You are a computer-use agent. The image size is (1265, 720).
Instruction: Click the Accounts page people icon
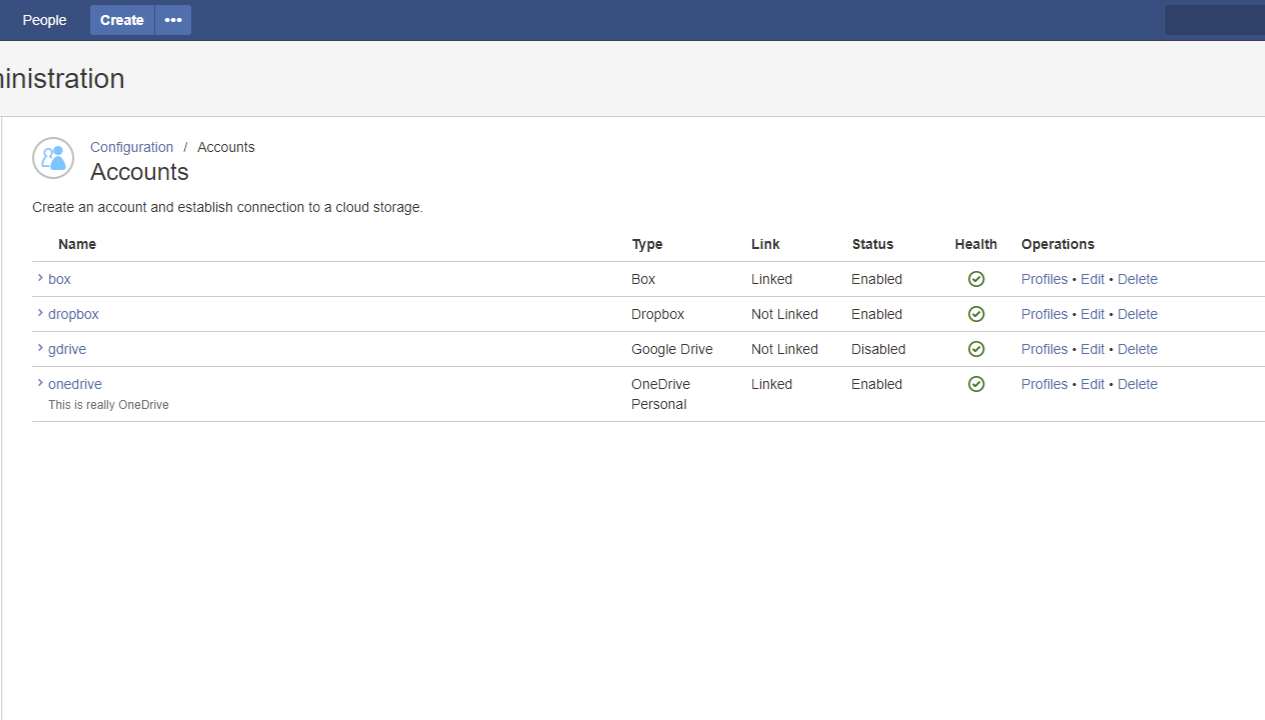(52, 158)
